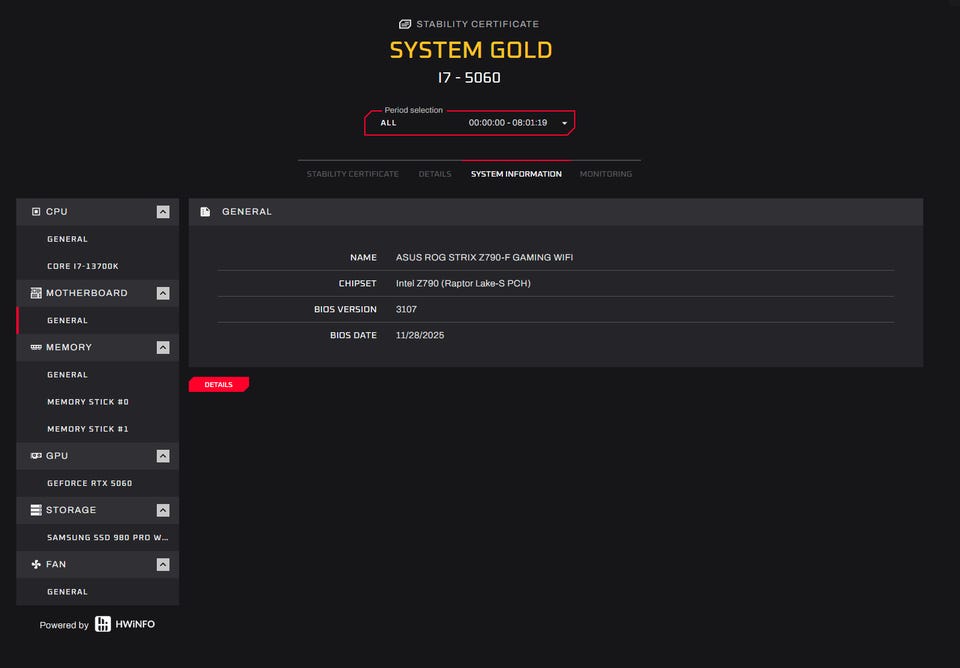Click ASUS ROG STRIX Z790-F GAMING WIFI name
This screenshot has width=960, height=668.
point(484,258)
